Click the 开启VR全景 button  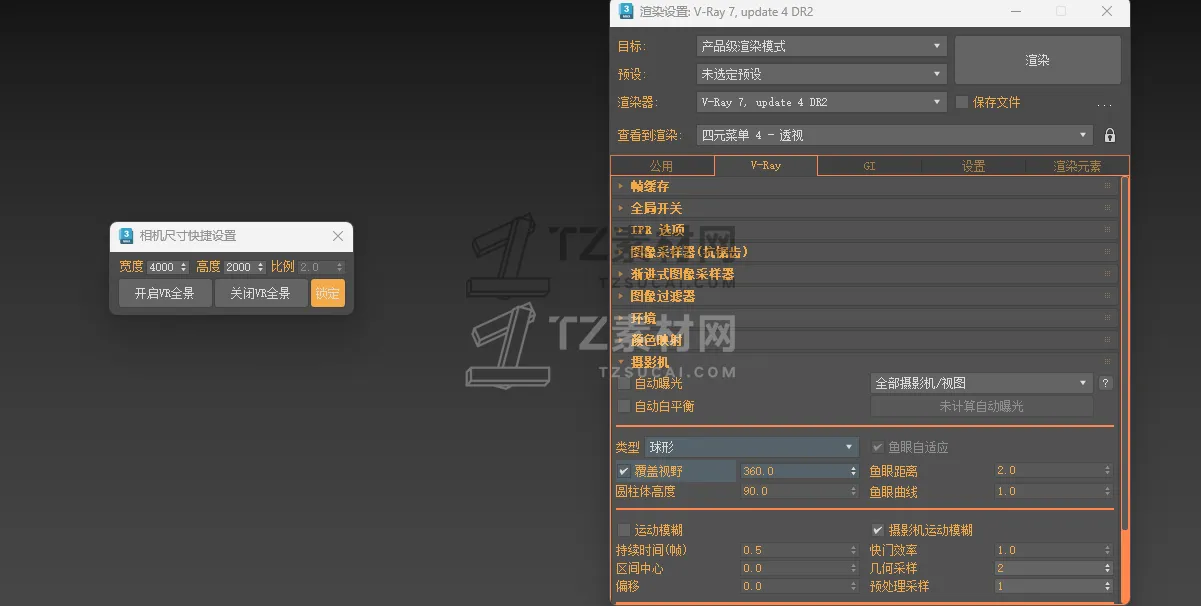(165, 293)
